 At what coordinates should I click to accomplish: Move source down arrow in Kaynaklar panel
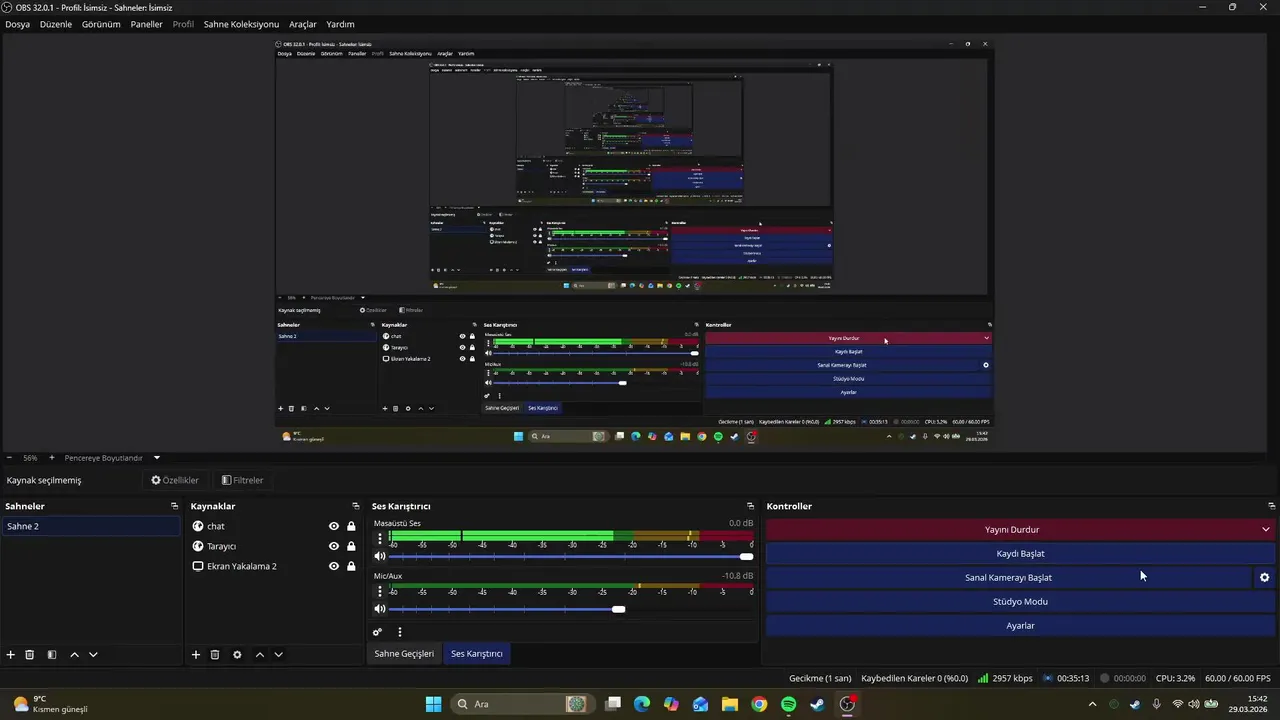pos(279,655)
